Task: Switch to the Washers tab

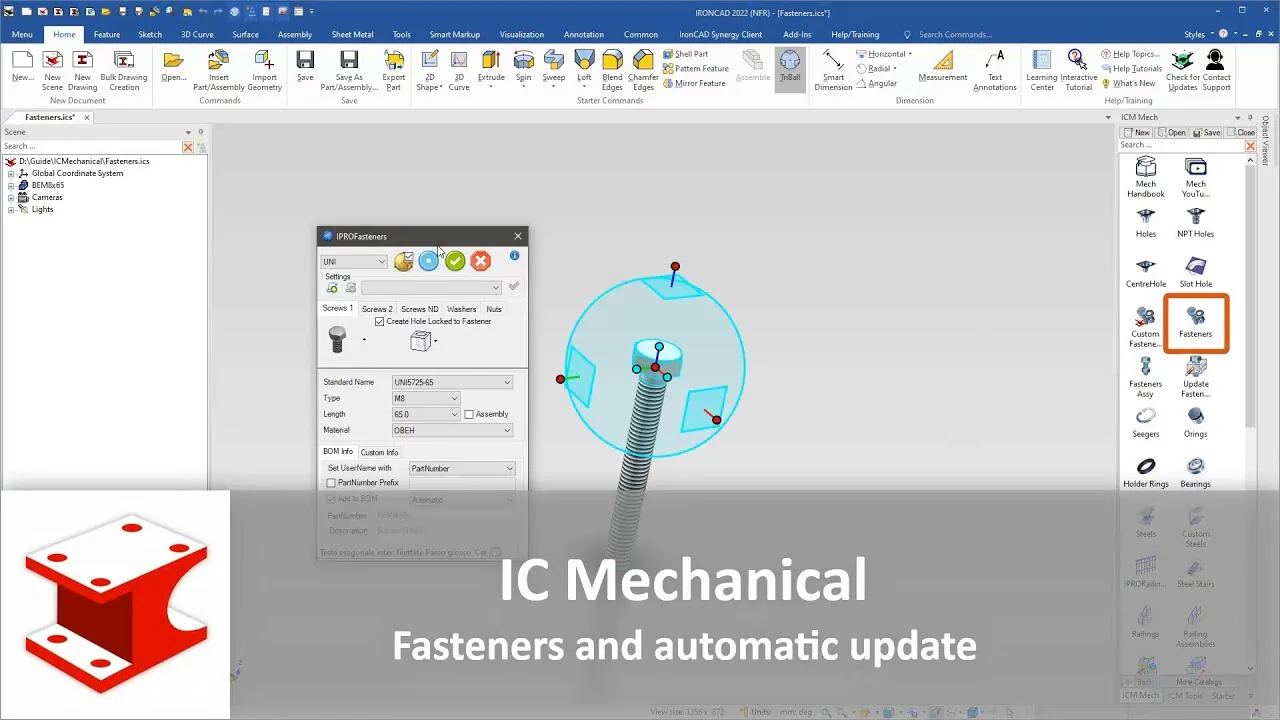Action: 461,309
